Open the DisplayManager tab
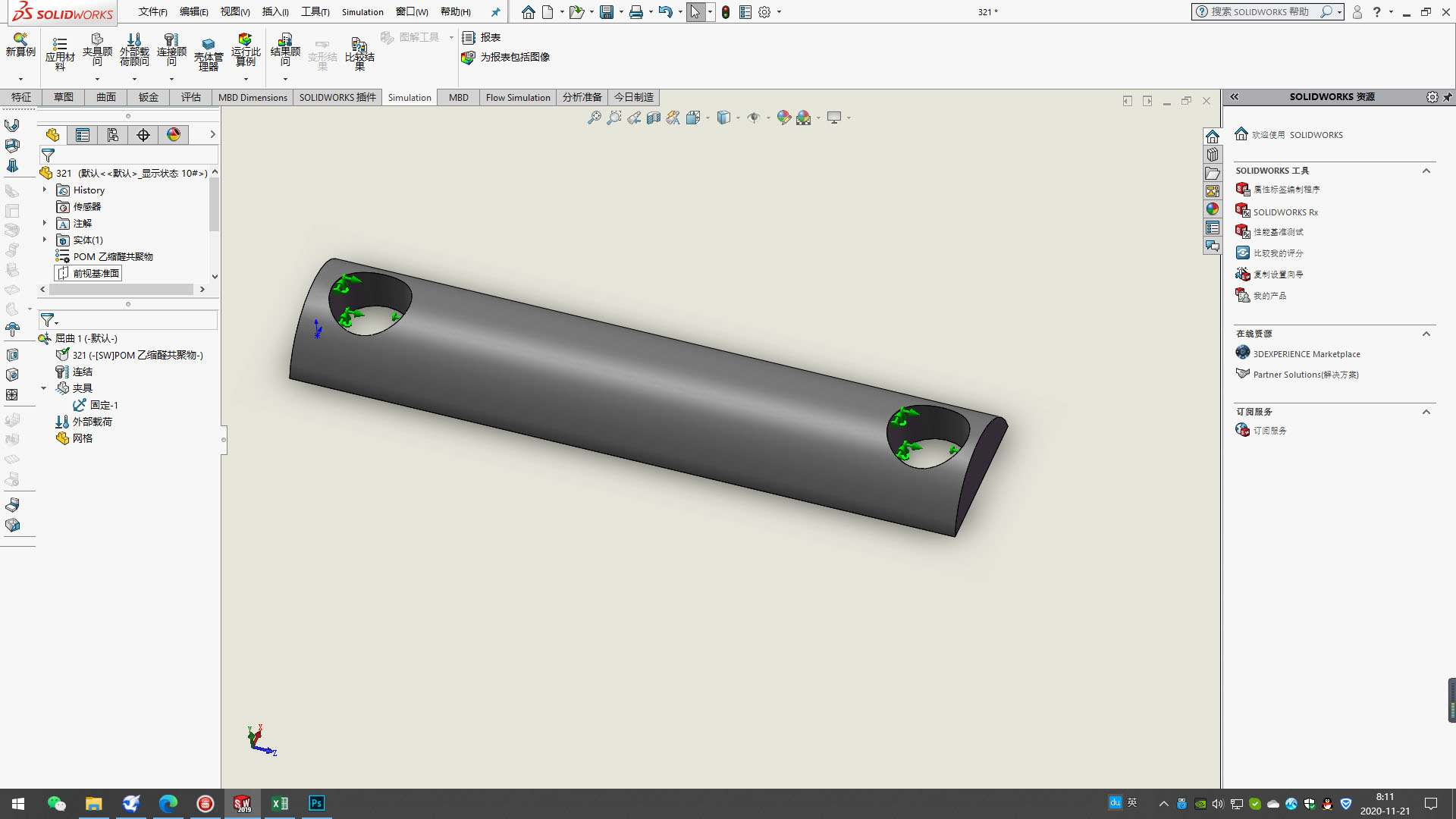Viewport: 1456px width, 819px height. click(x=174, y=135)
